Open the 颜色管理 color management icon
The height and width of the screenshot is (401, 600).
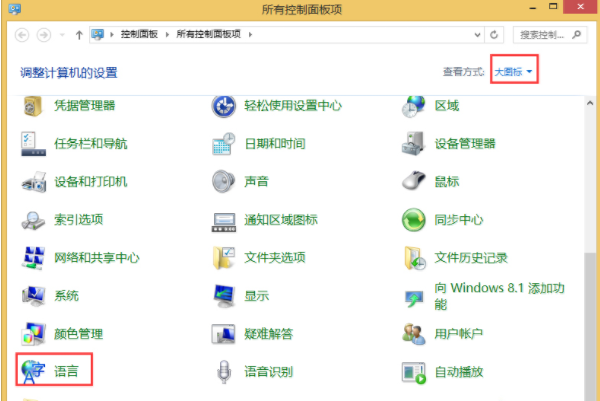(34, 333)
